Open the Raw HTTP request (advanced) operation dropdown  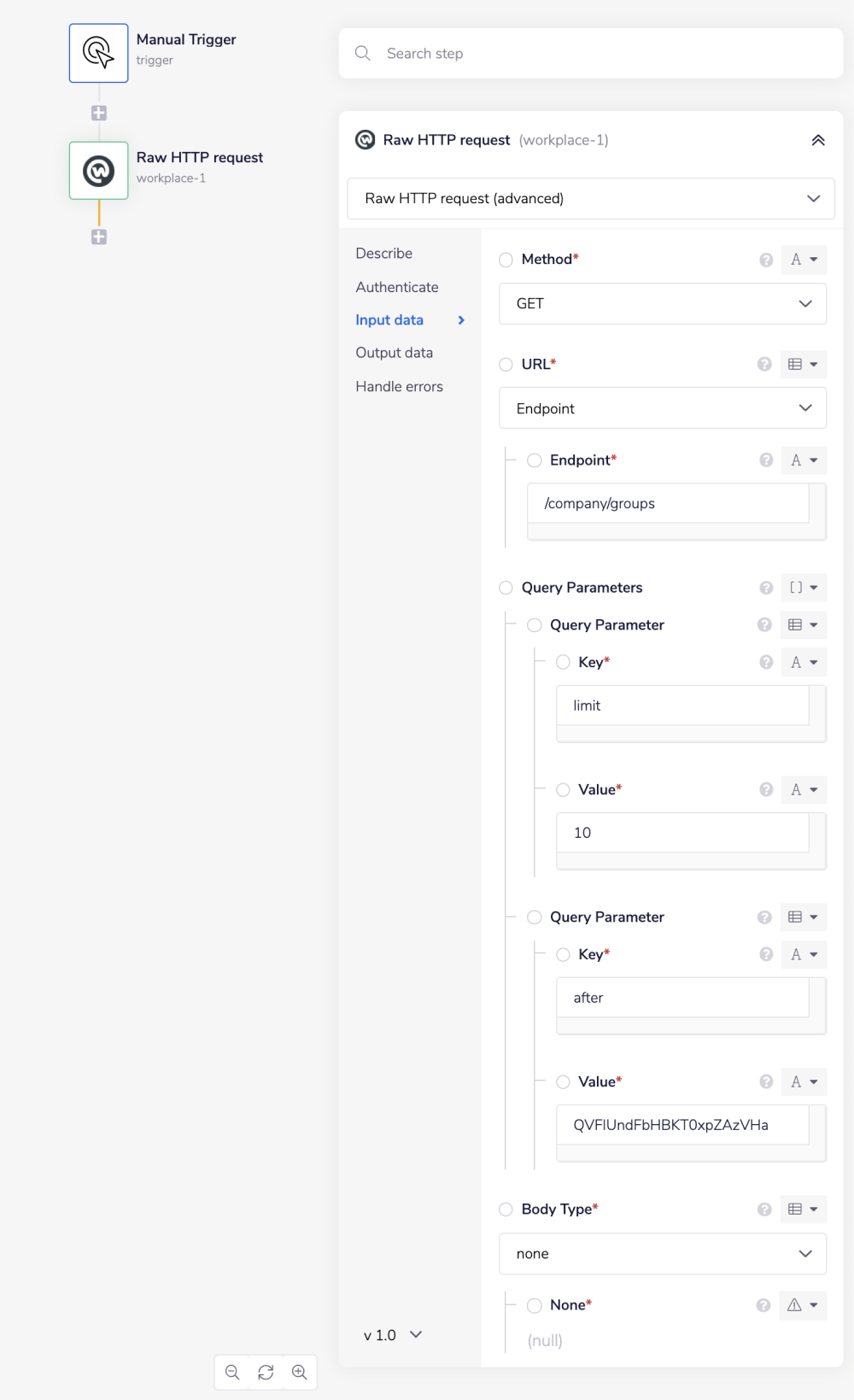click(590, 198)
